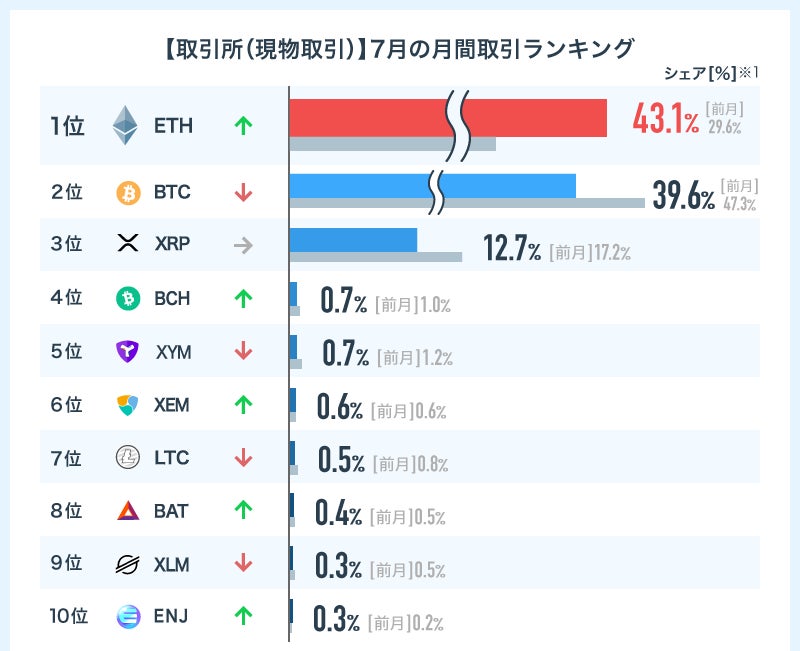Select the purple XYM Symbol icon
This screenshot has width=800, height=651.
pos(128,351)
